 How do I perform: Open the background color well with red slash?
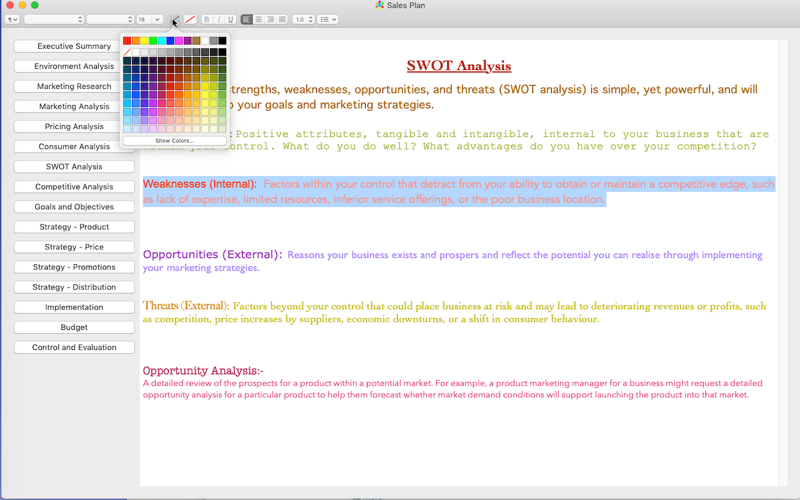190,19
